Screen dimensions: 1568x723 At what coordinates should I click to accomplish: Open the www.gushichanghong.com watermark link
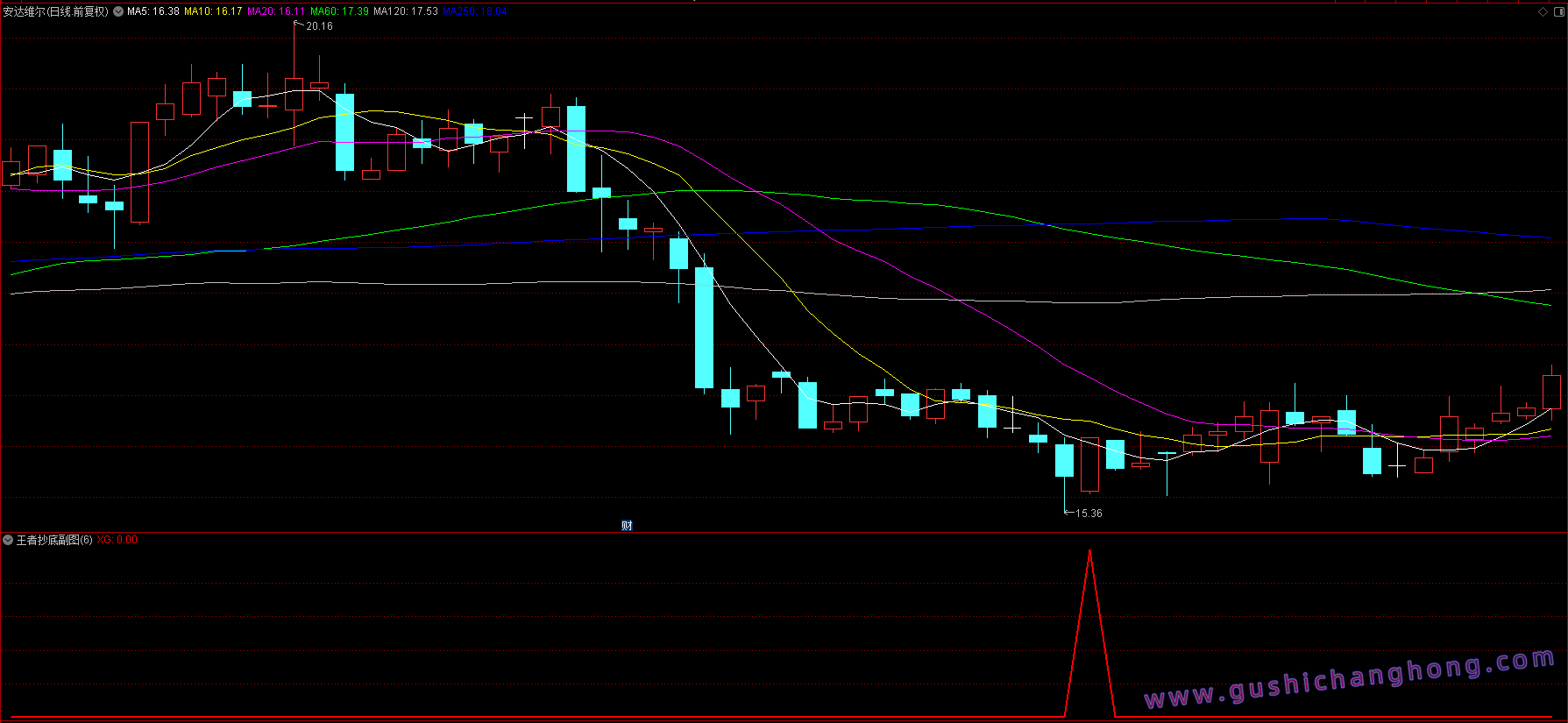pos(1350,679)
